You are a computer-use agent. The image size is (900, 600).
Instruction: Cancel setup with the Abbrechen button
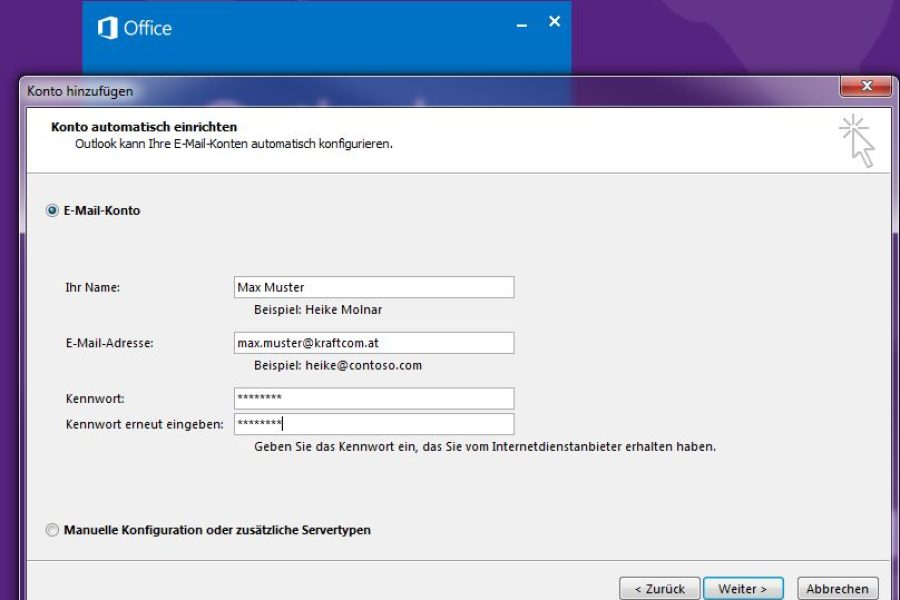tap(842, 589)
